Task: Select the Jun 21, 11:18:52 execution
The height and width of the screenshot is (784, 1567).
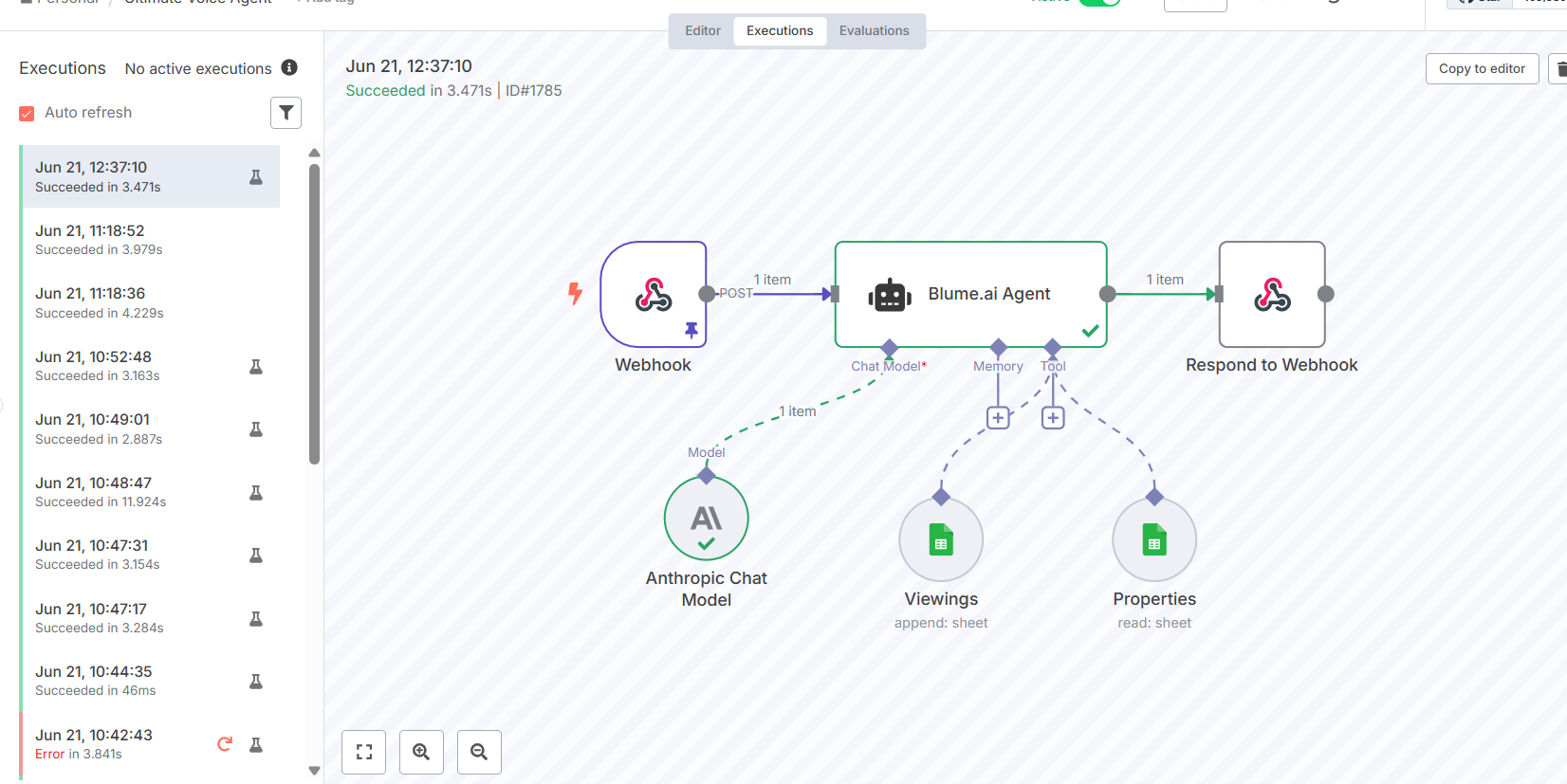Action: [x=150, y=240]
